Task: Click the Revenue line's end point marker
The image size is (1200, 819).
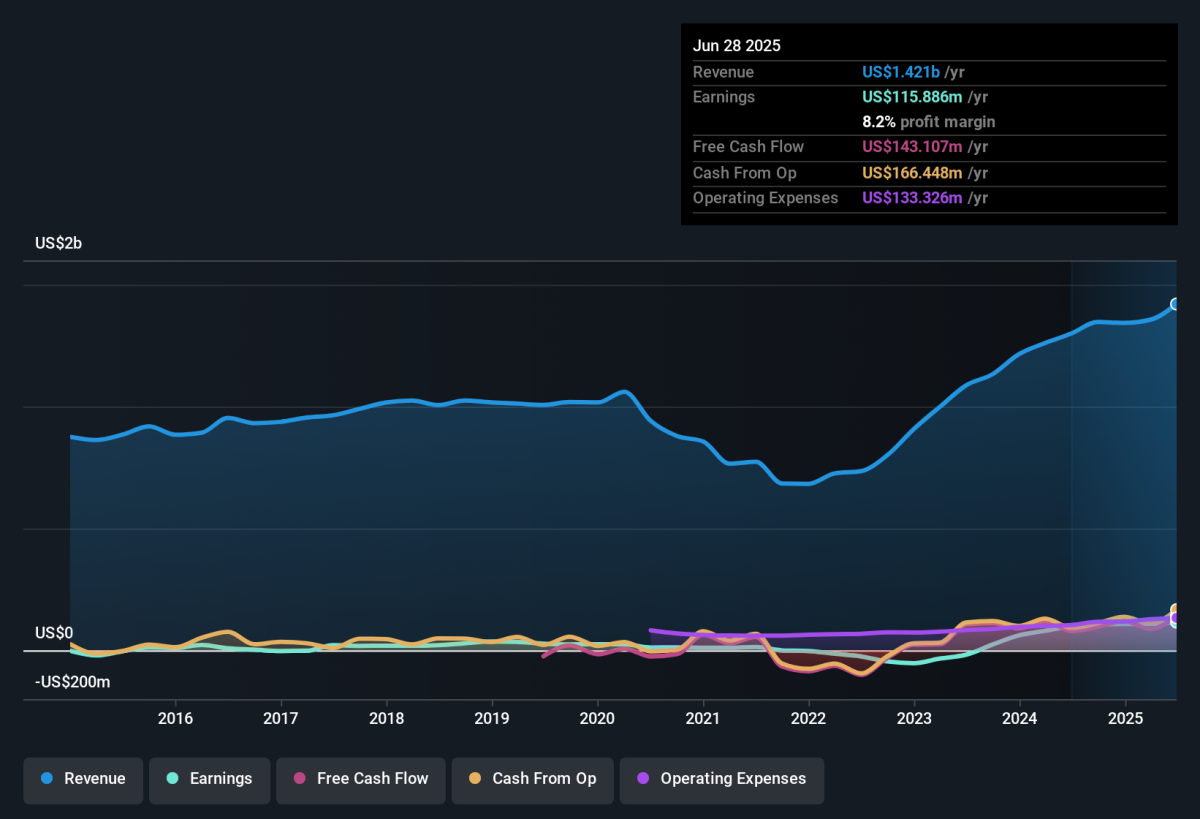Action: (1176, 304)
